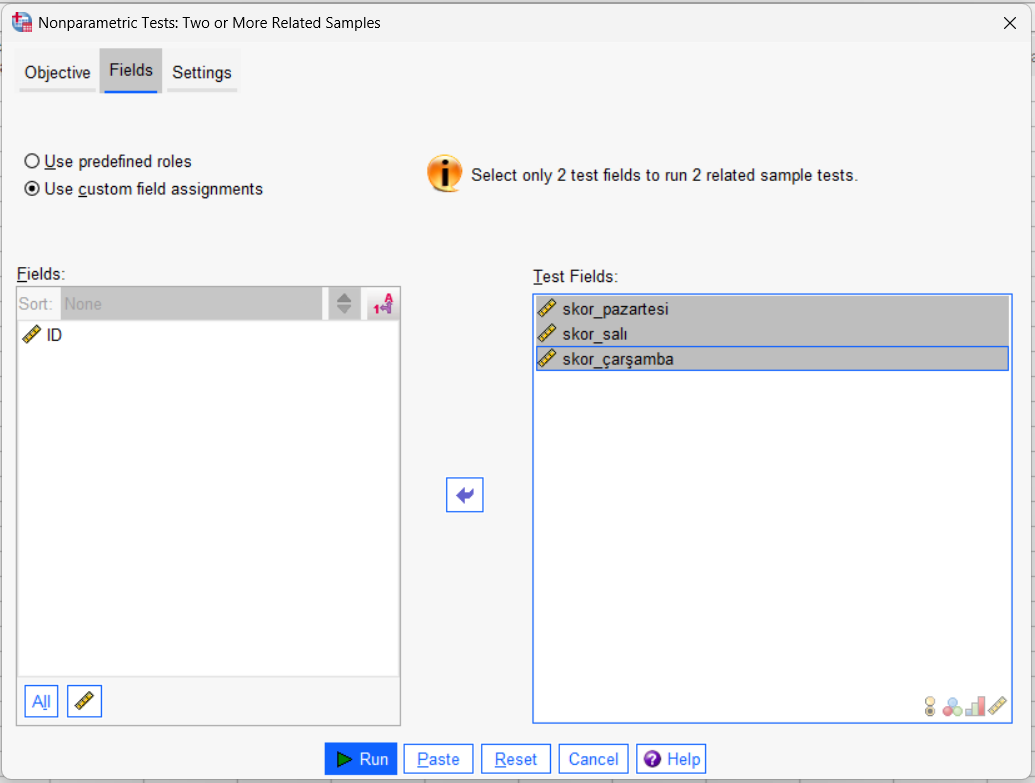
Task: Click the ruler icon beside skor_pazartesi
Action: 547,310
